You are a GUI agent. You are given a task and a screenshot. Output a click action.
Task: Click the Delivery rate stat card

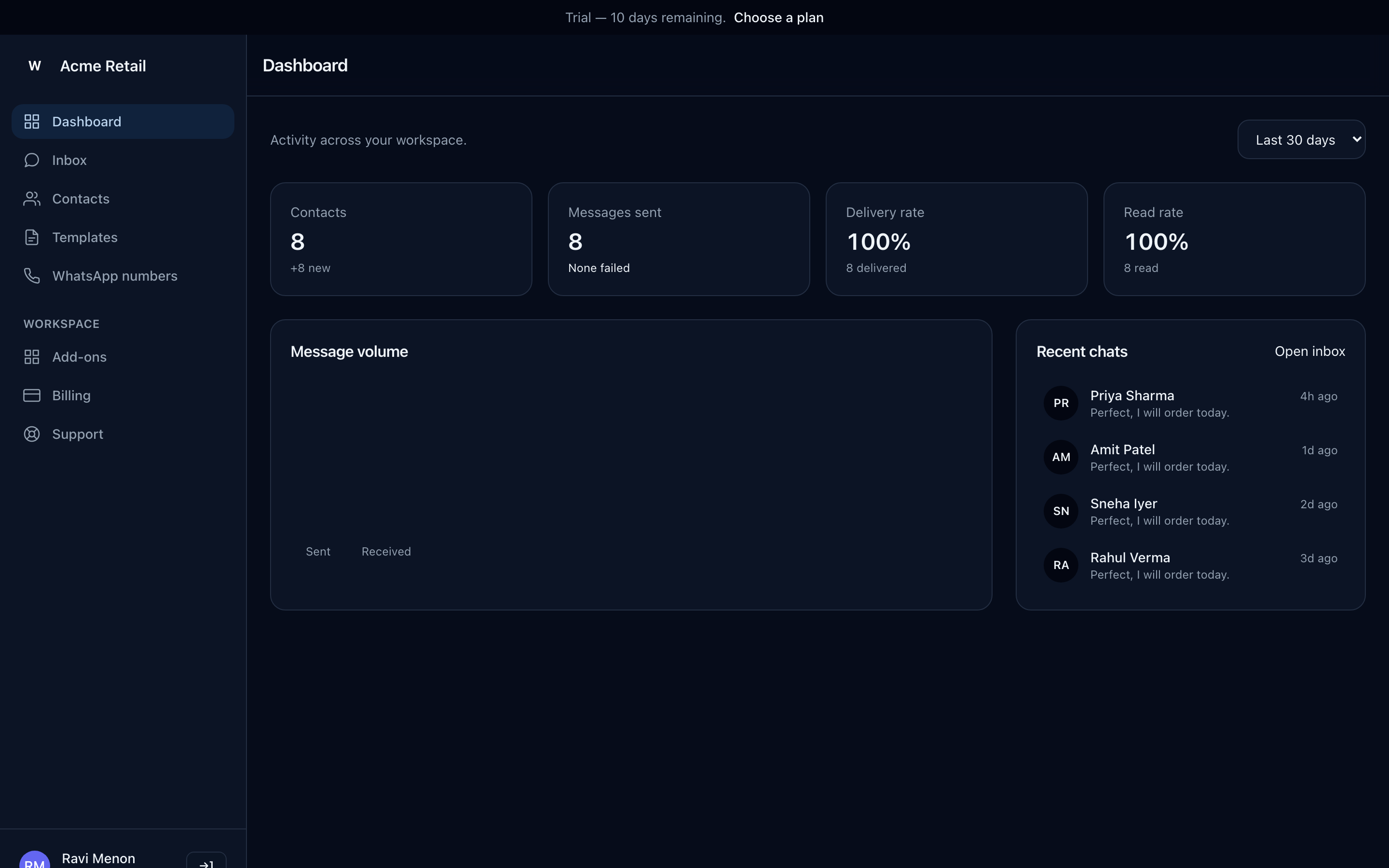tap(957, 239)
